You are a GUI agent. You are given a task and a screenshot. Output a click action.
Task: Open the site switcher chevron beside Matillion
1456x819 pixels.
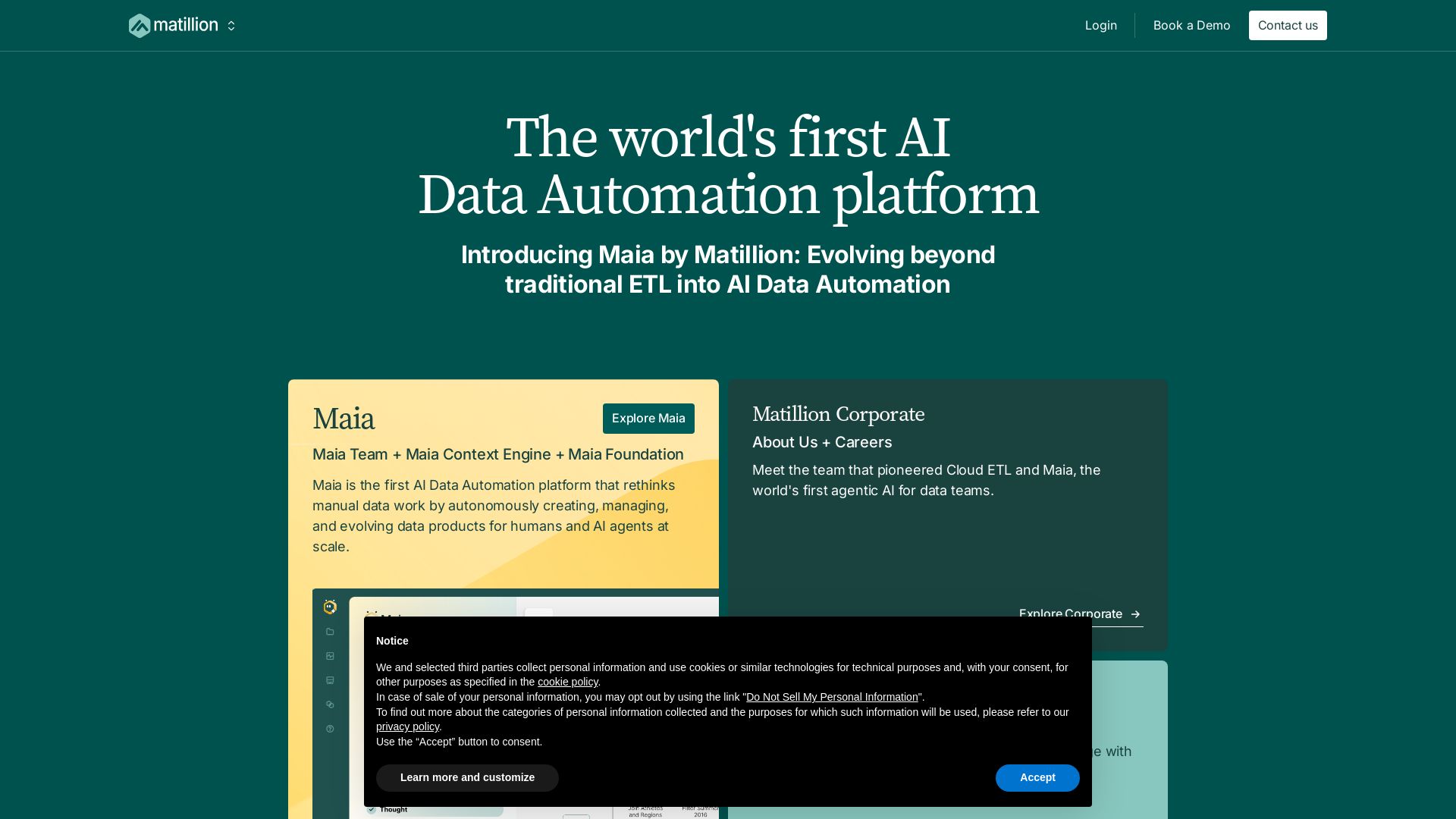tap(231, 26)
